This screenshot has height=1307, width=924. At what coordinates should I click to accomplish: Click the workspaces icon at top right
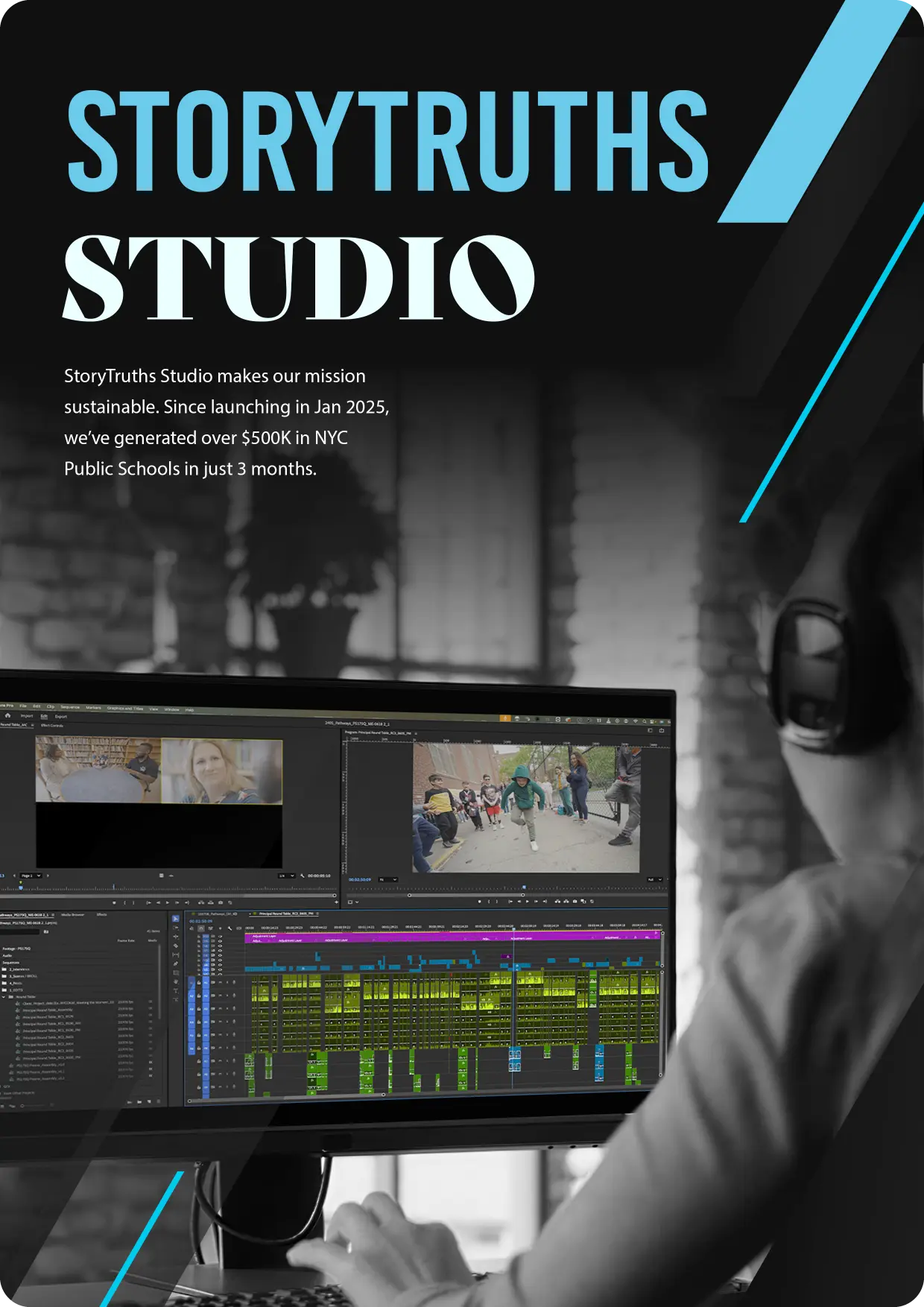(650, 730)
